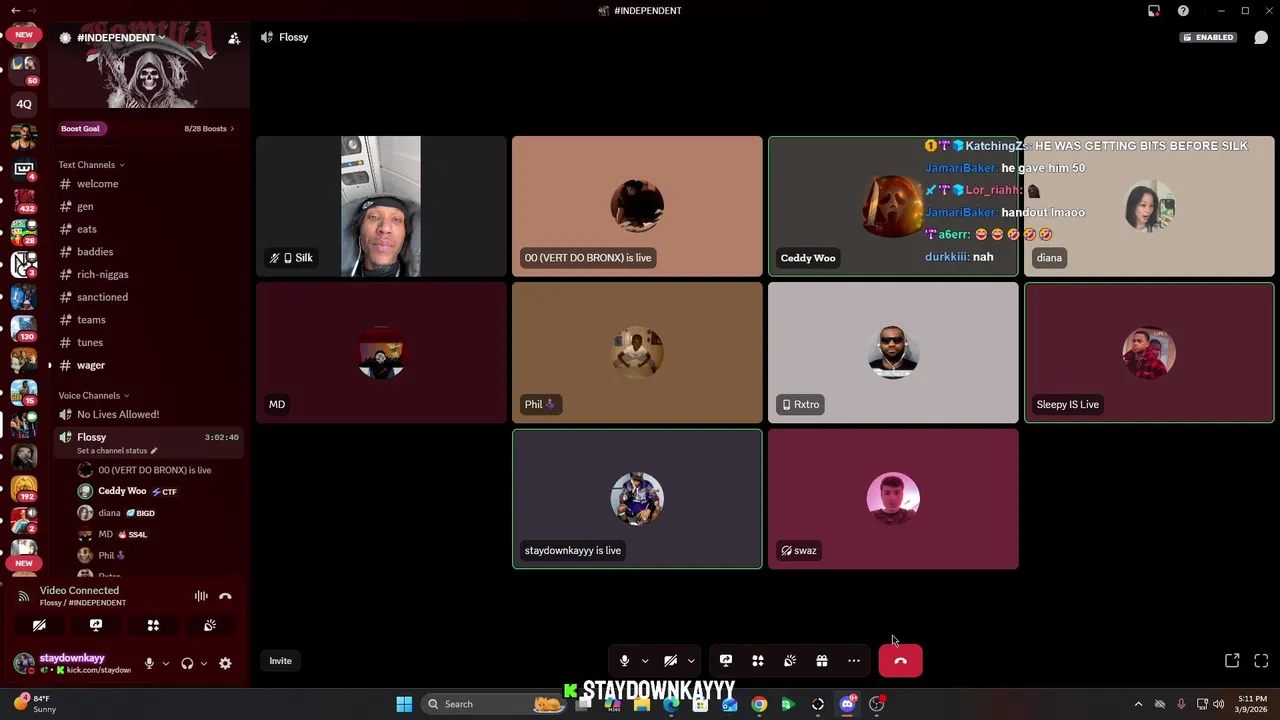The height and width of the screenshot is (720, 1280).
Task: Click the Help question mark icon
Action: tap(1183, 11)
